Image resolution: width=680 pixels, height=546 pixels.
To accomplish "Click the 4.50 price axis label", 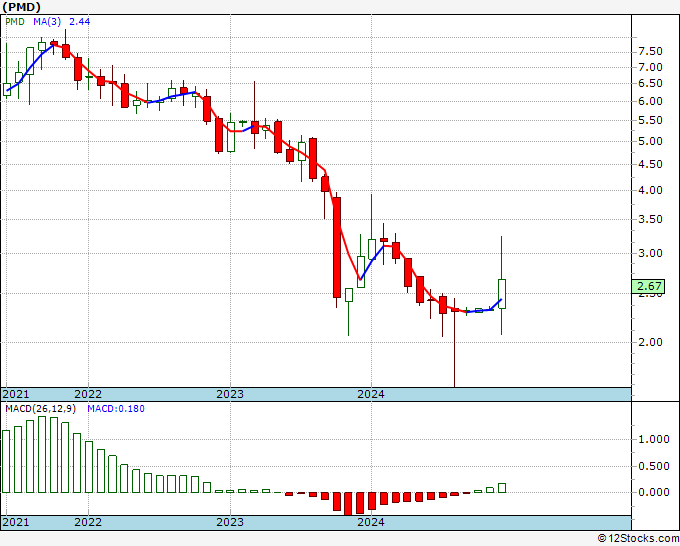I will 651,164.
